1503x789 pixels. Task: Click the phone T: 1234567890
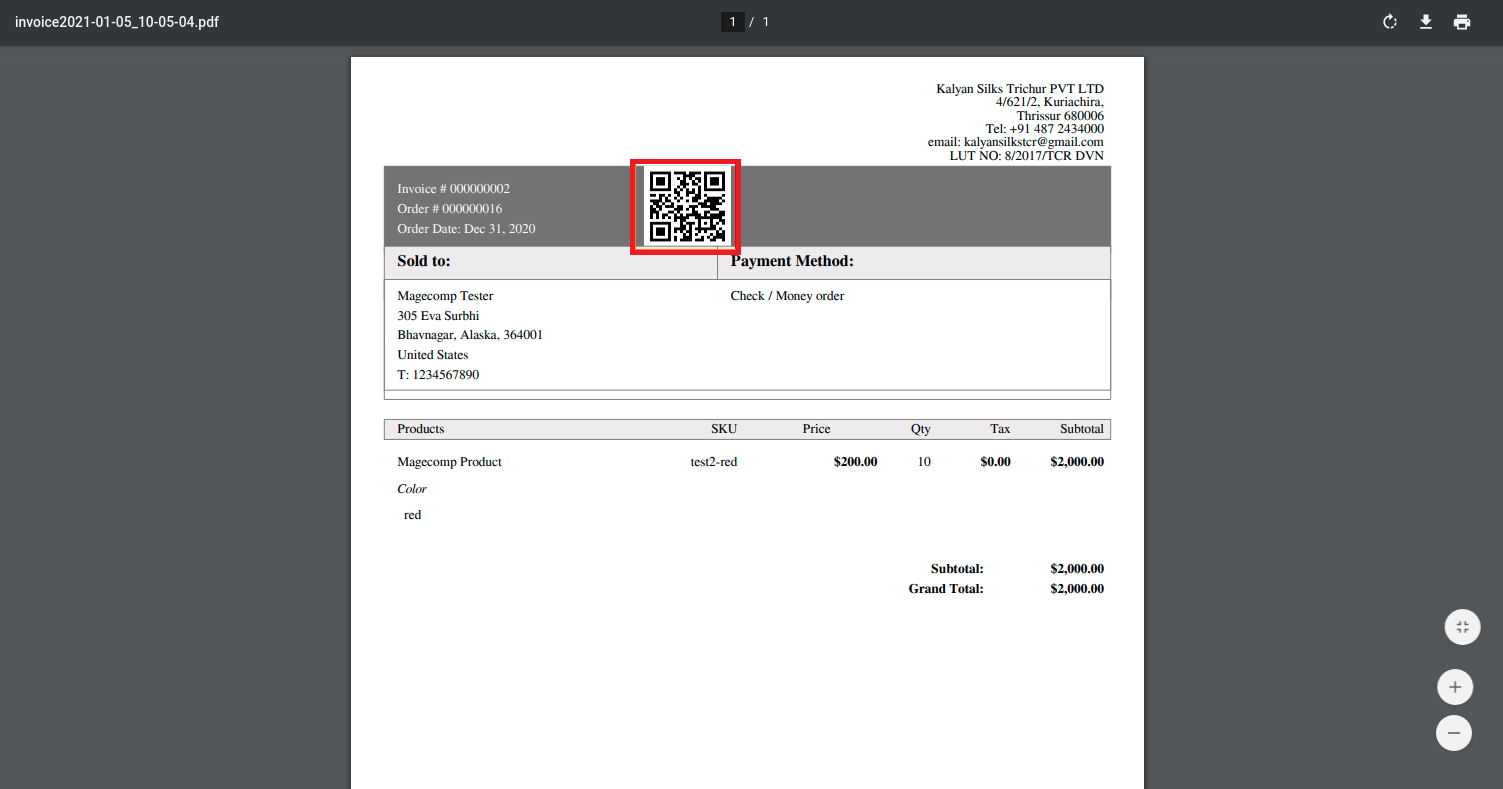coord(438,375)
